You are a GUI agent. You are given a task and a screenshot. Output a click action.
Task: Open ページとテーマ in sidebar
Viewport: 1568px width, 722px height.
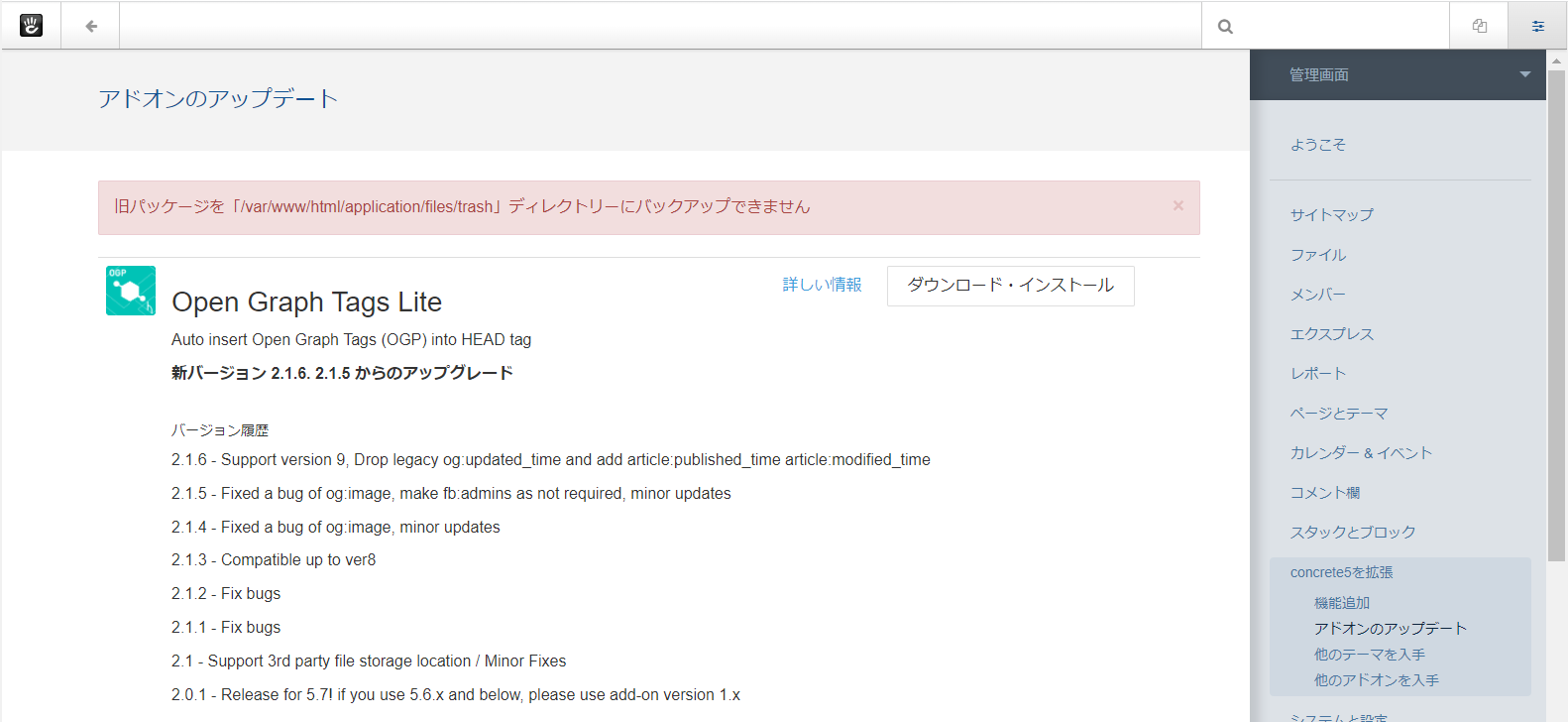[x=1338, y=414]
